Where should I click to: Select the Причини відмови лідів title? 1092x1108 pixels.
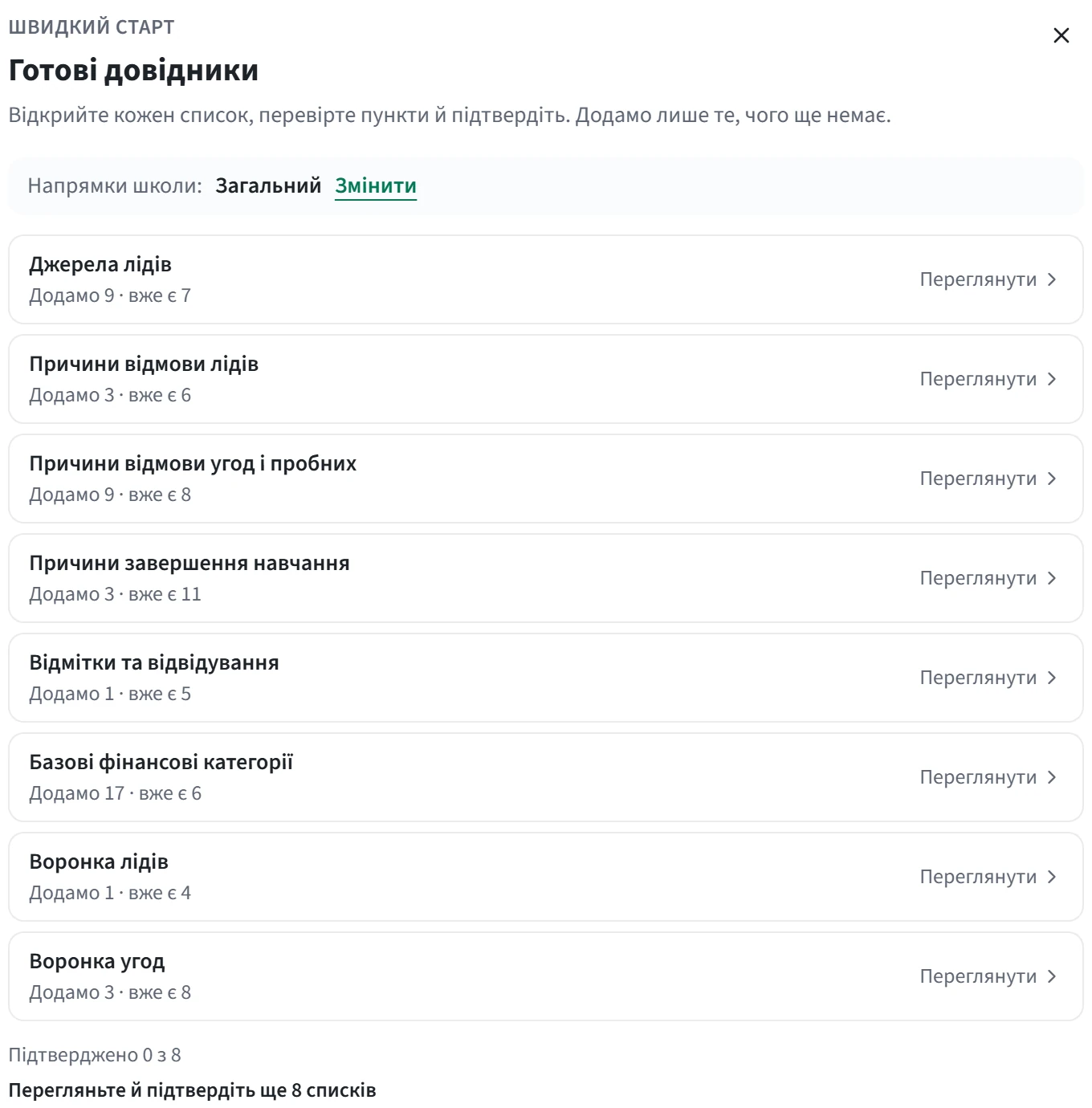144,364
